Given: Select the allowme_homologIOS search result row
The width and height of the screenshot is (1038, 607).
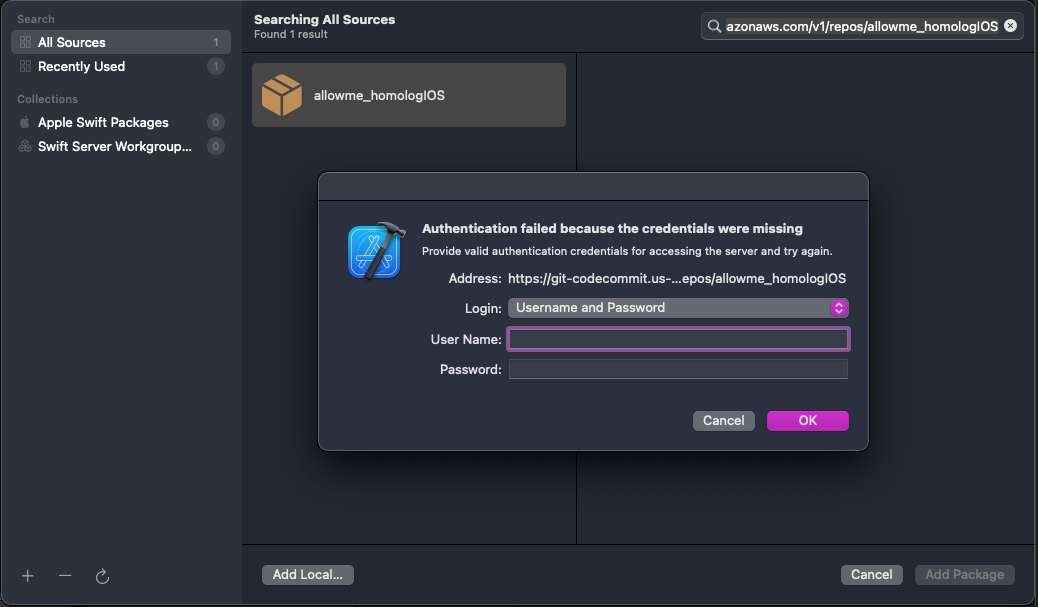Looking at the screenshot, I should (x=408, y=95).
